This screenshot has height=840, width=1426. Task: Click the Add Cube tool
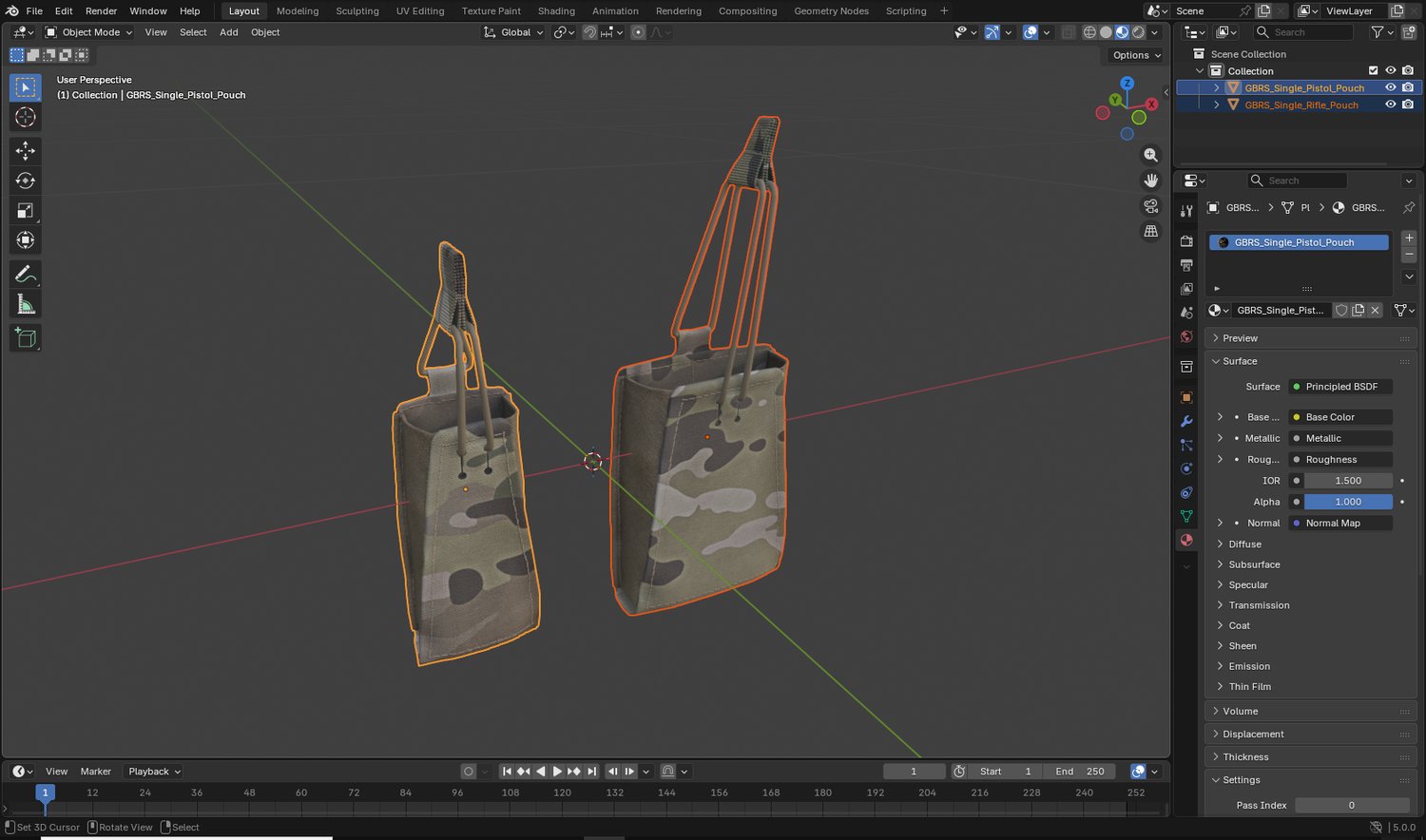pyautogui.click(x=26, y=338)
